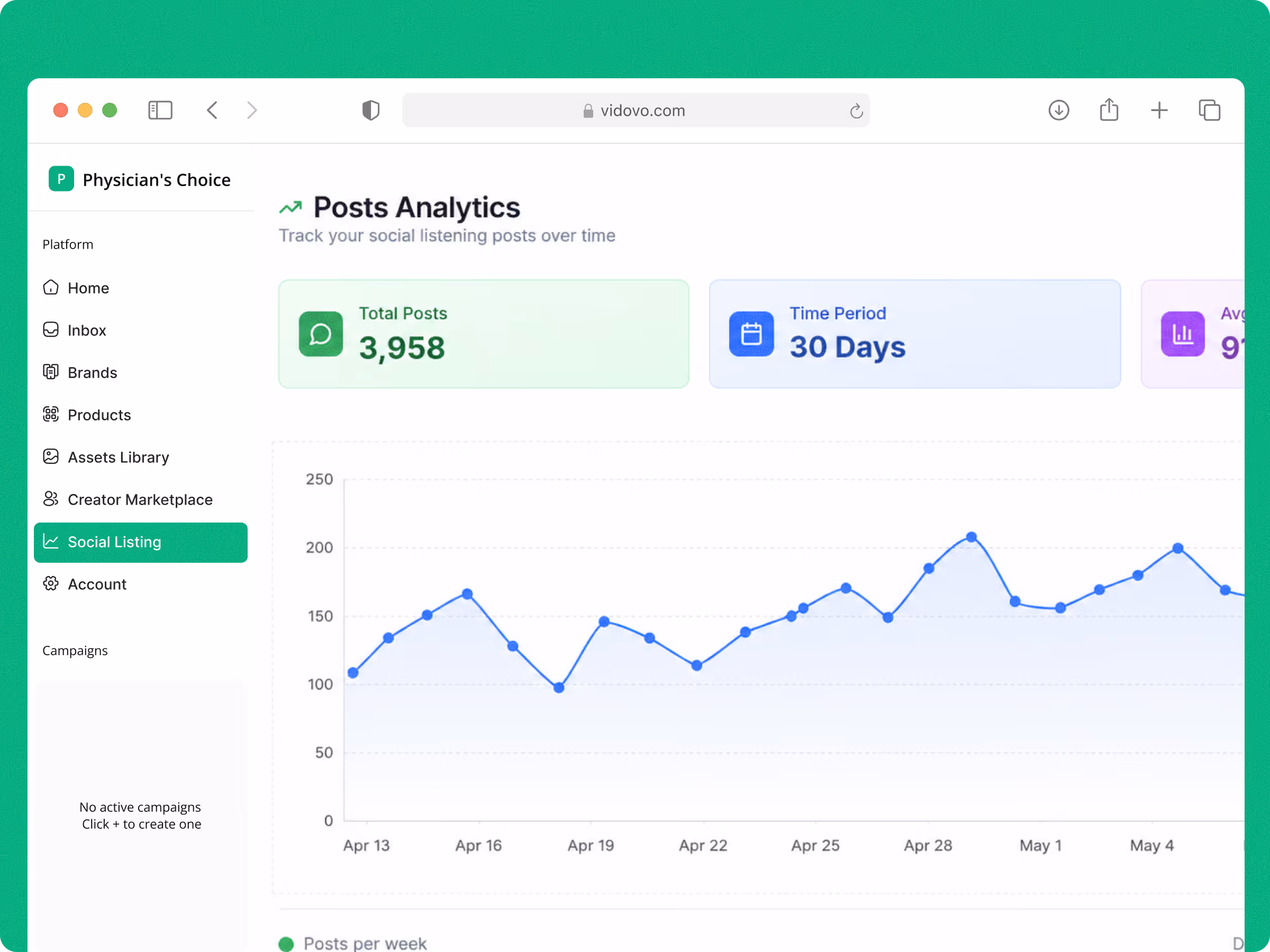Close the window with the red button
Viewport: 1270px width, 952px height.
(x=60, y=110)
